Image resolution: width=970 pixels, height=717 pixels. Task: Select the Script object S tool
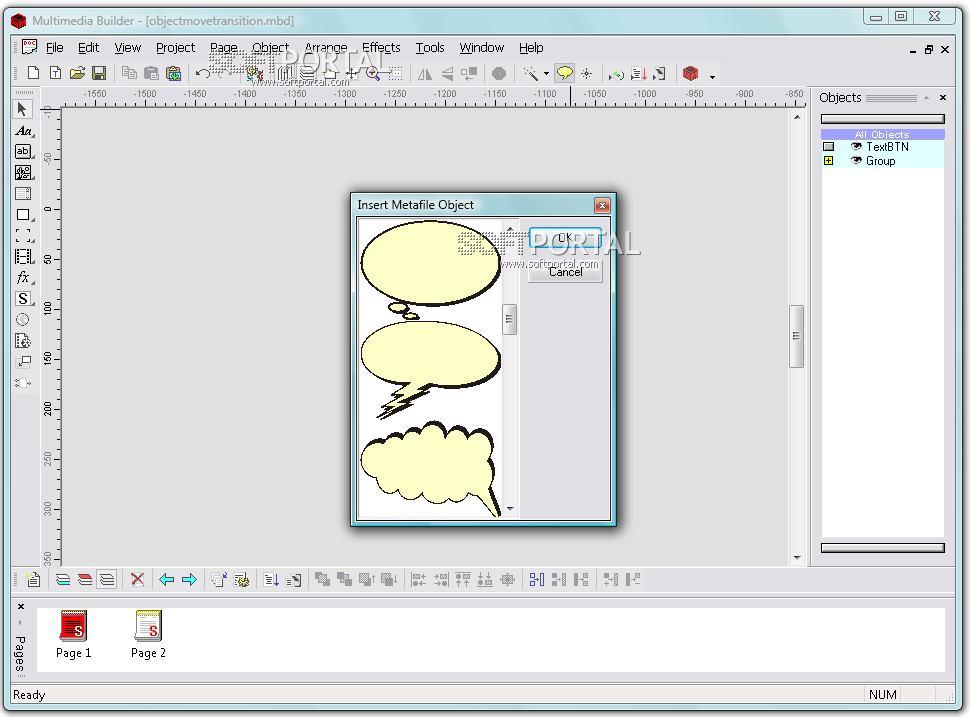pos(23,299)
